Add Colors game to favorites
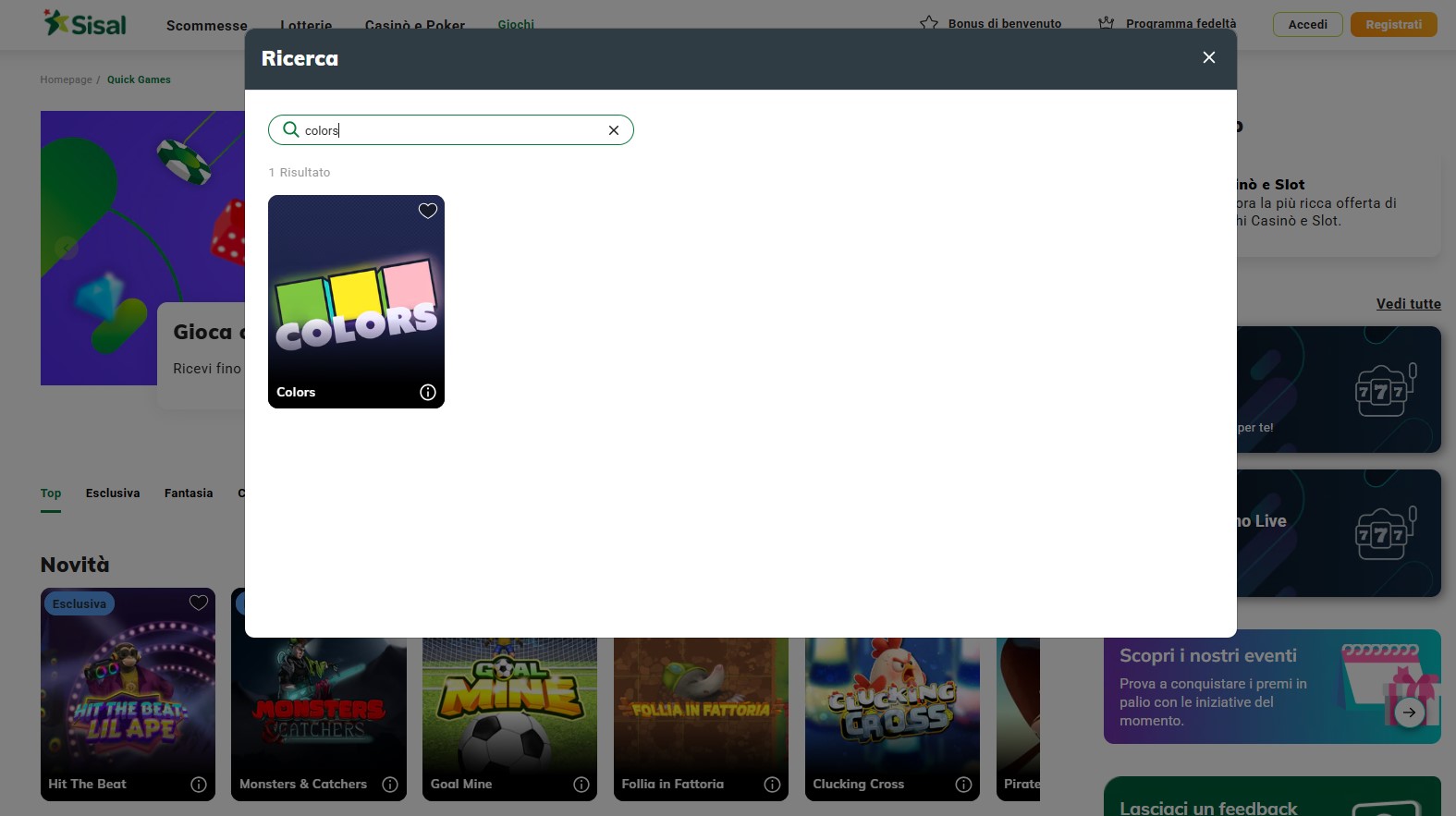The width and height of the screenshot is (1456, 816). point(427,211)
